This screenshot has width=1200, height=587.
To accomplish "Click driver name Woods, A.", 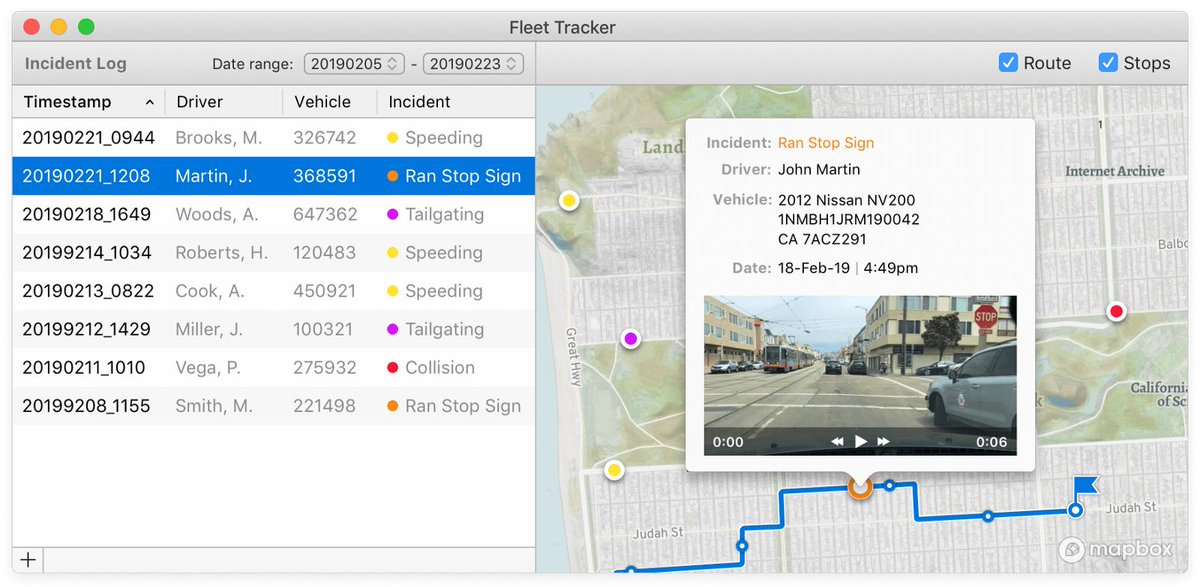I will pyautogui.click(x=217, y=214).
